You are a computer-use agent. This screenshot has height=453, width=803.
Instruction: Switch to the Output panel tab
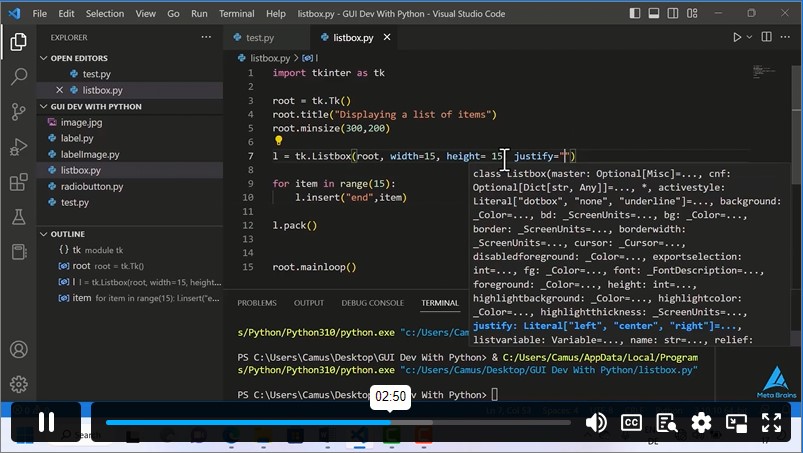309,303
